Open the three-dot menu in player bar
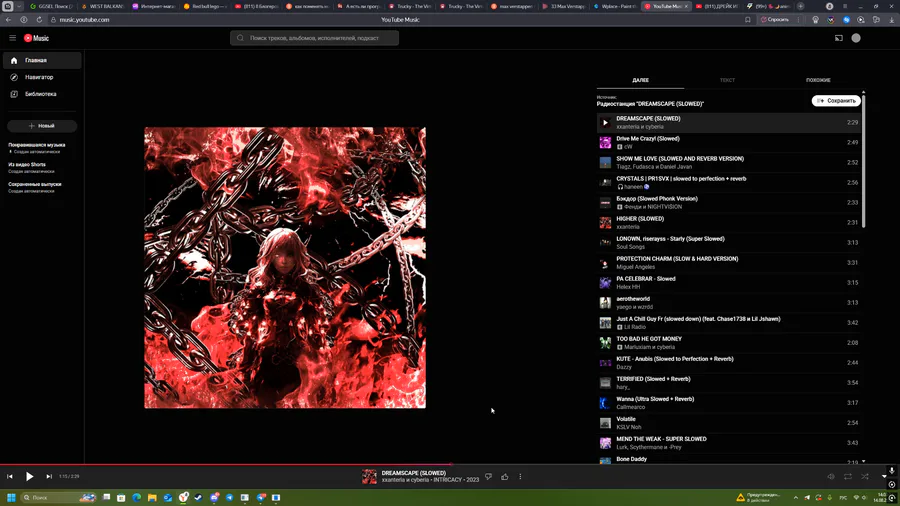 click(520, 476)
